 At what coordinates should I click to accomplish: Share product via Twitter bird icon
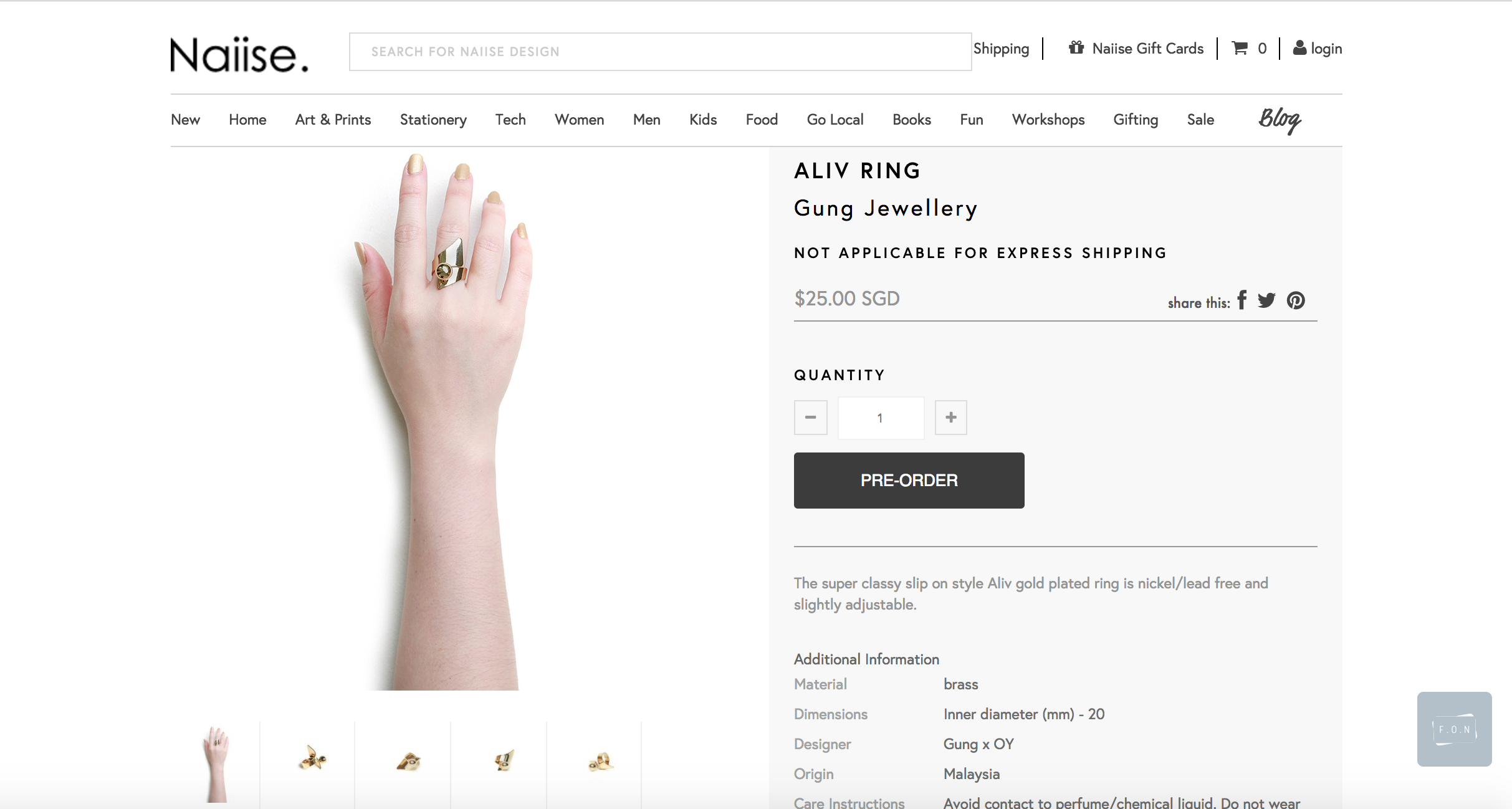1266,300
